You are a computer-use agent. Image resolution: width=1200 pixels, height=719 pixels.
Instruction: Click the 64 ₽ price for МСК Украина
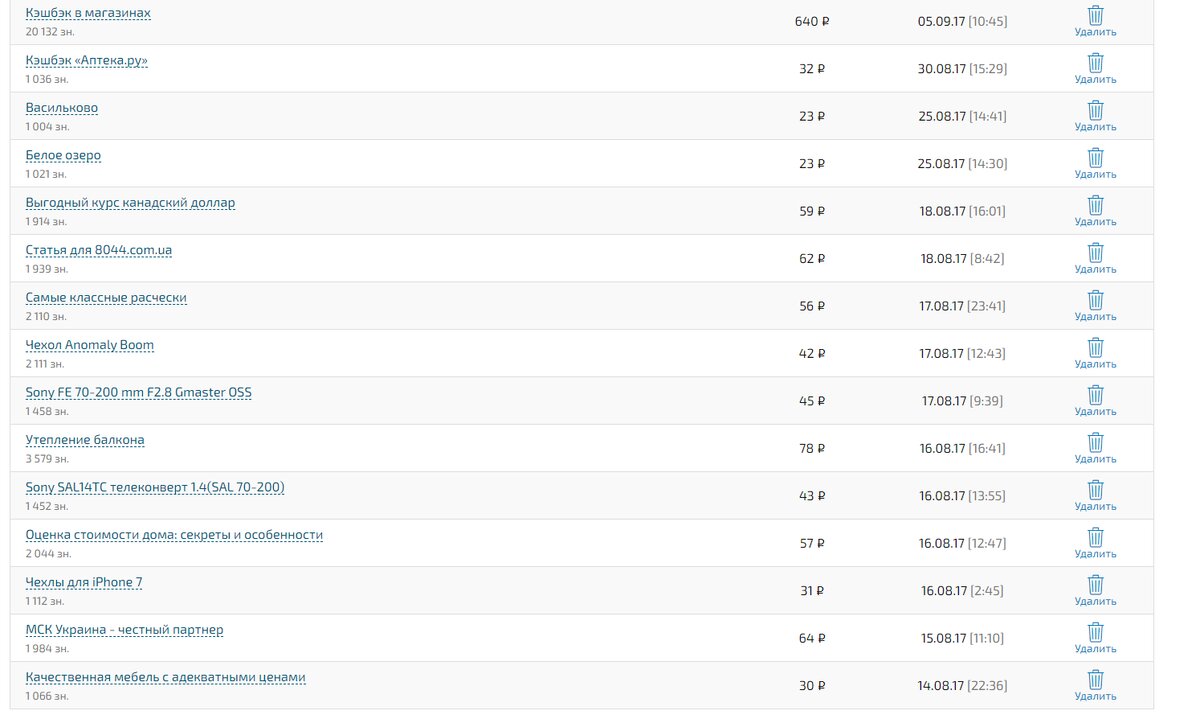click(812, 638)
